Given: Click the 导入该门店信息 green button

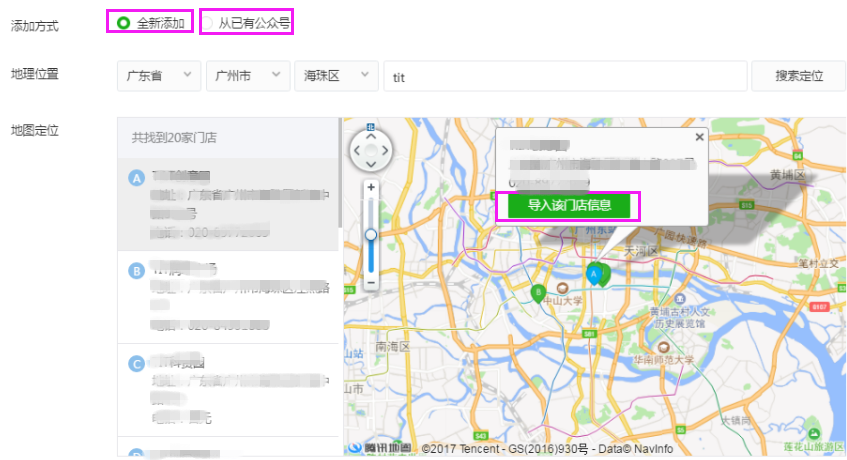Looking at the screenshot, I should coord(569,206).
